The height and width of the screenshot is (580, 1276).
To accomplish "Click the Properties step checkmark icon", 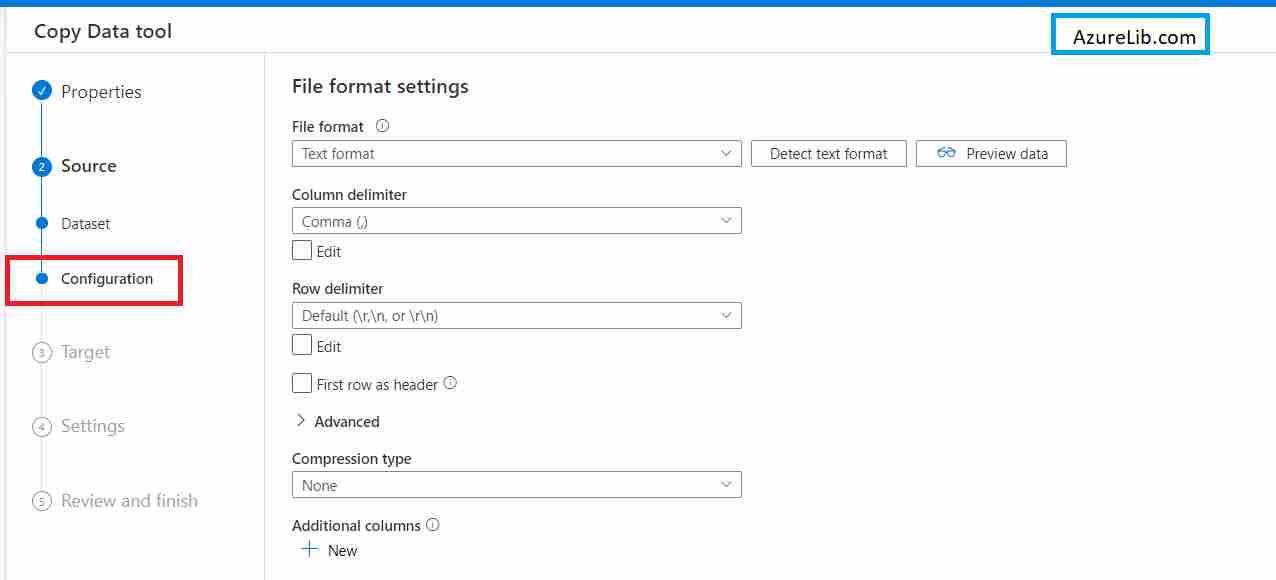I will [x=41, y=91].
